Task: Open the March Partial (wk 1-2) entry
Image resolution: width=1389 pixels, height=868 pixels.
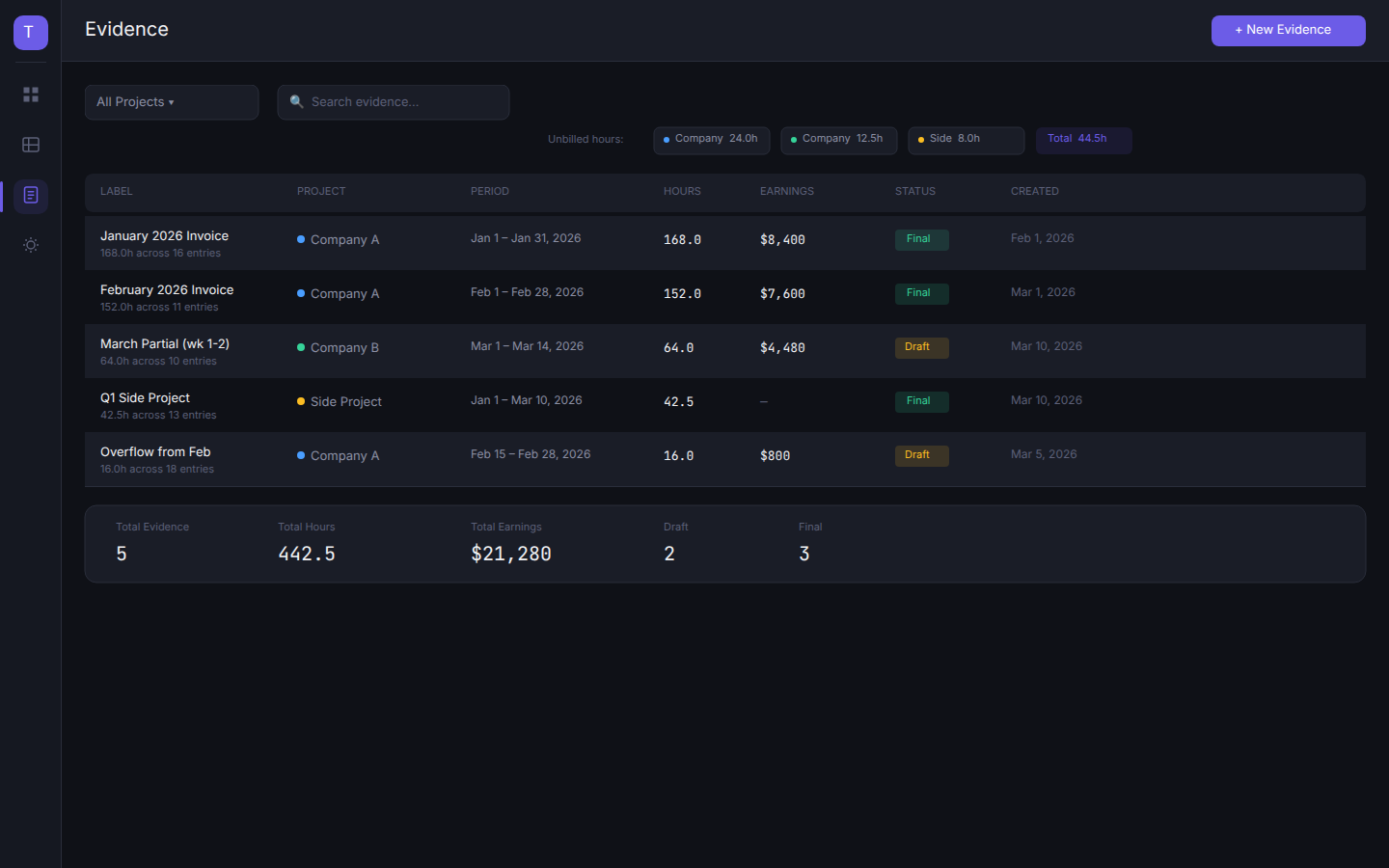Action: pyautogui.click(x=165, y=344)
